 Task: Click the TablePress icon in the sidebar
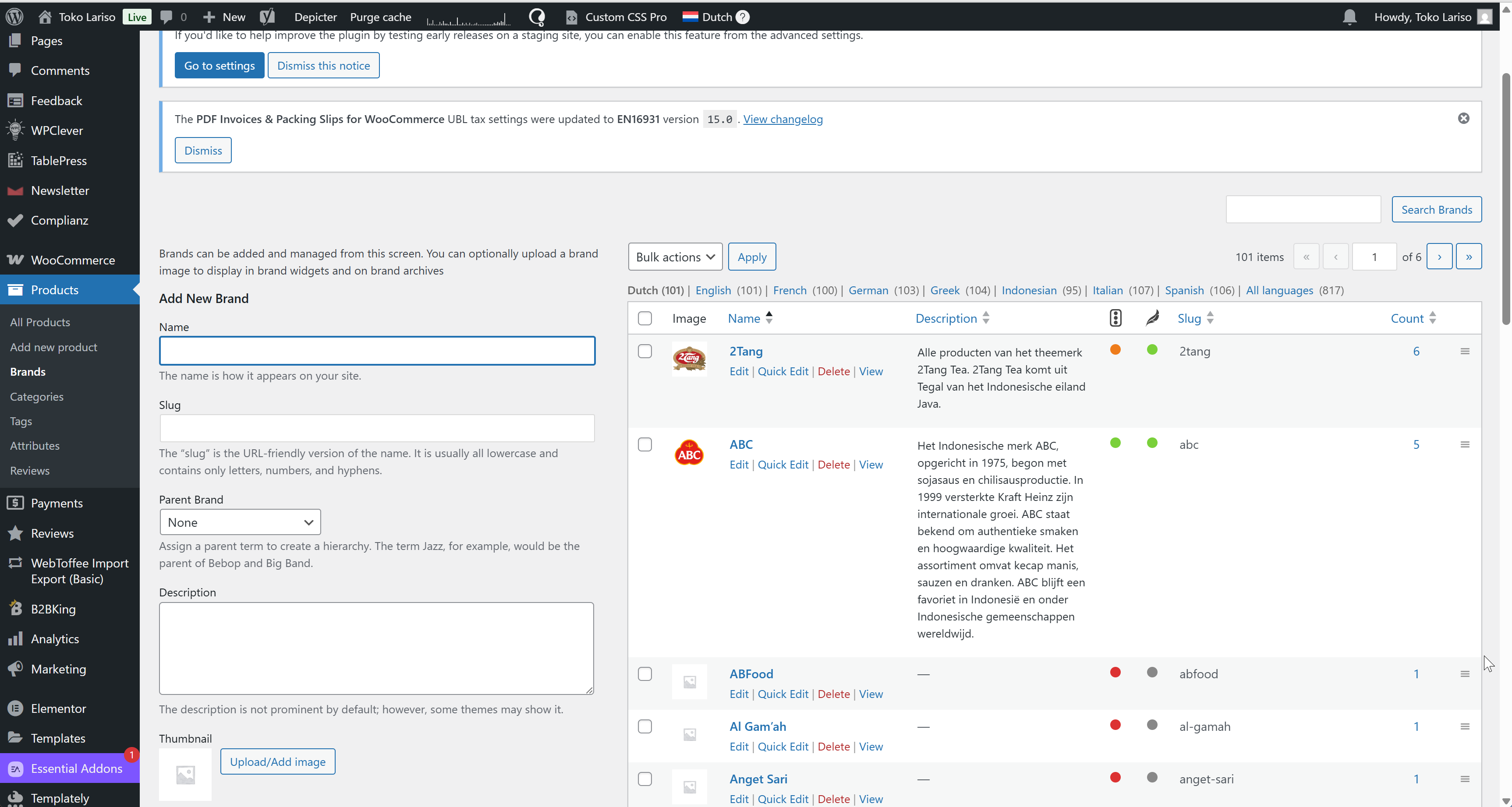point(15,160)
